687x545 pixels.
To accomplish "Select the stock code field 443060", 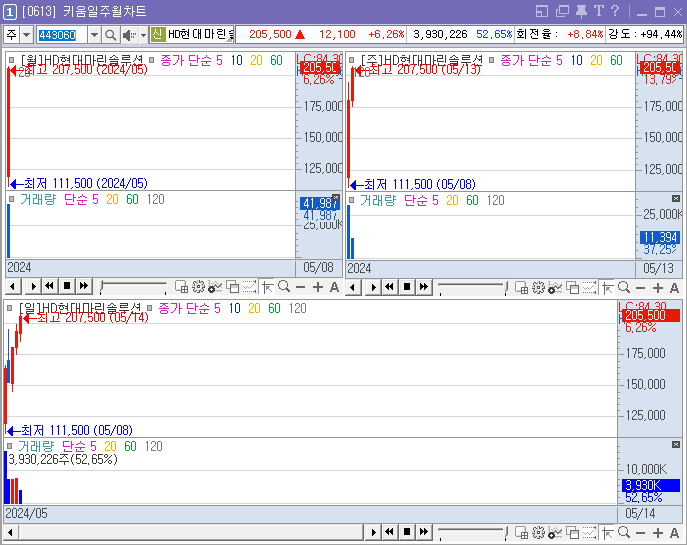I will (x=61, y=35).
